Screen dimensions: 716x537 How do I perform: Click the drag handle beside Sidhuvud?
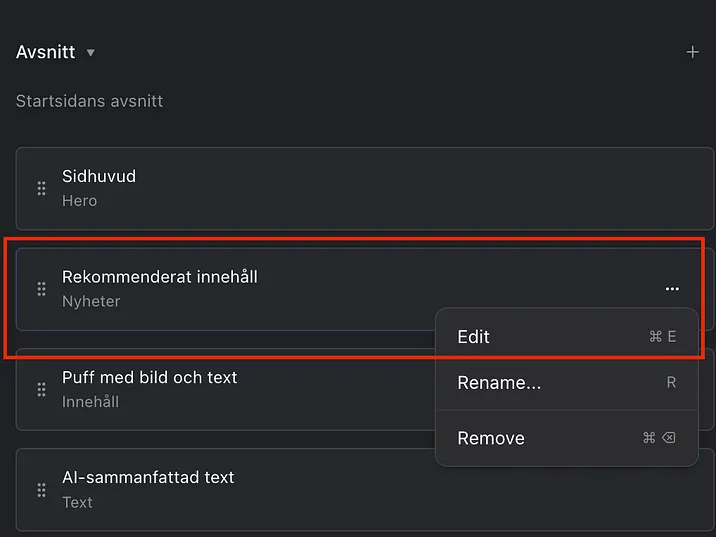(x=42, y=188)
